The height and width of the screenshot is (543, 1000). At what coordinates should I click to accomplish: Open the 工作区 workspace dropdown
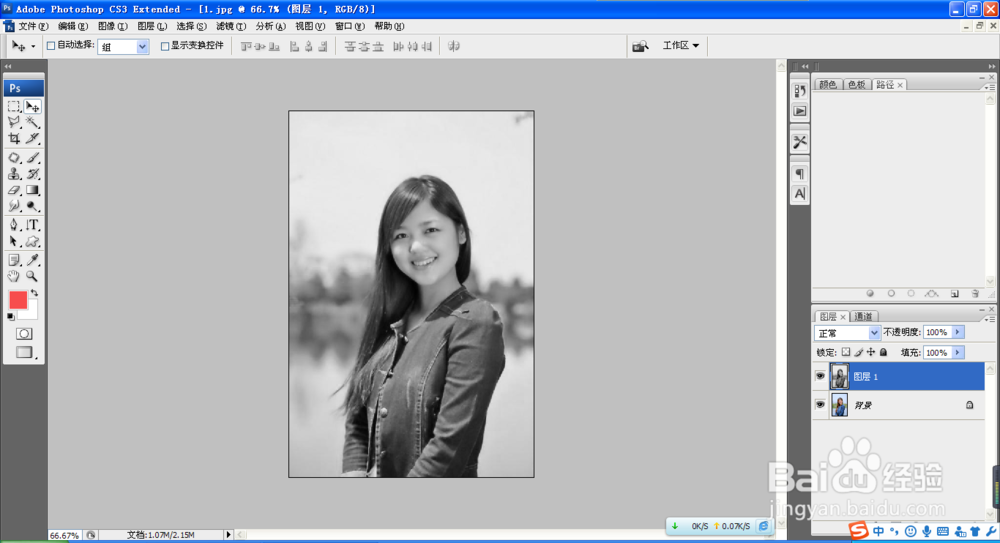(x=680, y=46)
